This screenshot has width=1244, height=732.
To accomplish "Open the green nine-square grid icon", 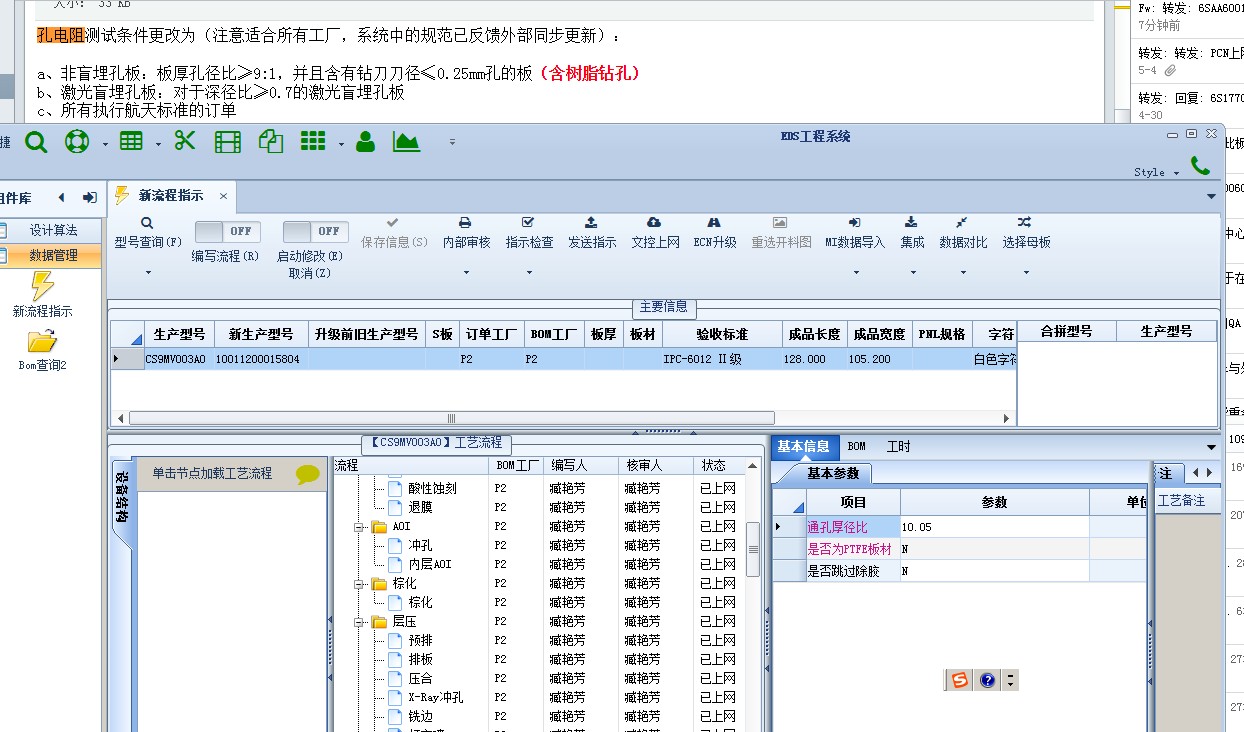I will tap(313, 141).
